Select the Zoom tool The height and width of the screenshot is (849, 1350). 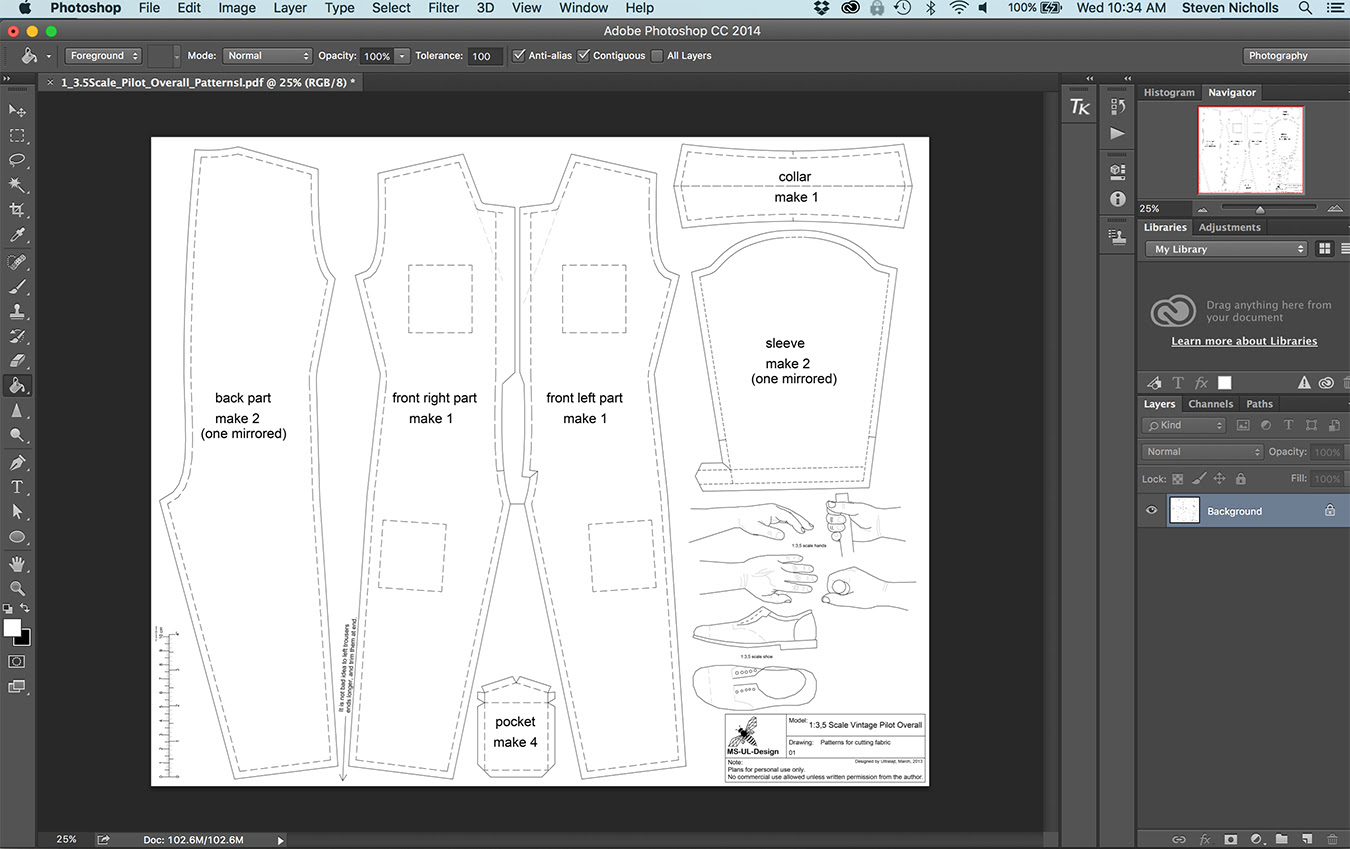coord(17,589)
